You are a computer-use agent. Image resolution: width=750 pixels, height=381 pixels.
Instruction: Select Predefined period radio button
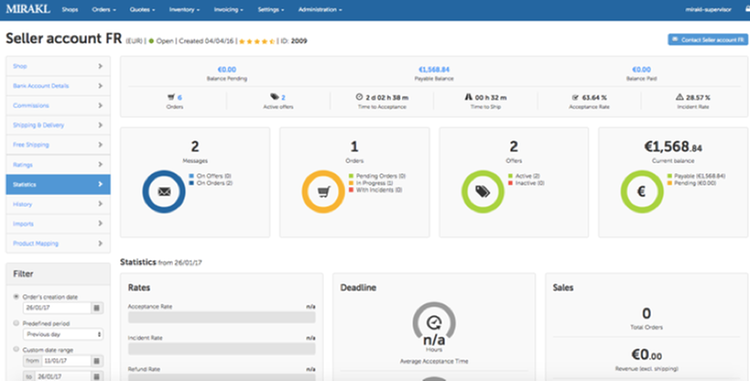pos(16,323)
